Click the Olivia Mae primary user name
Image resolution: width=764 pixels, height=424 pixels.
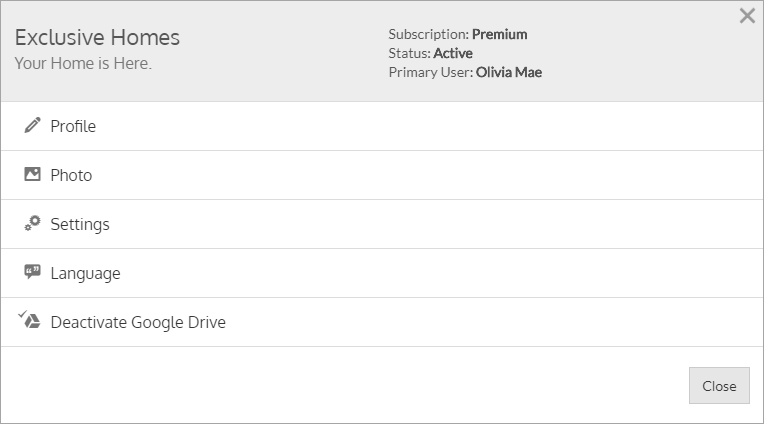click(509, 72)
